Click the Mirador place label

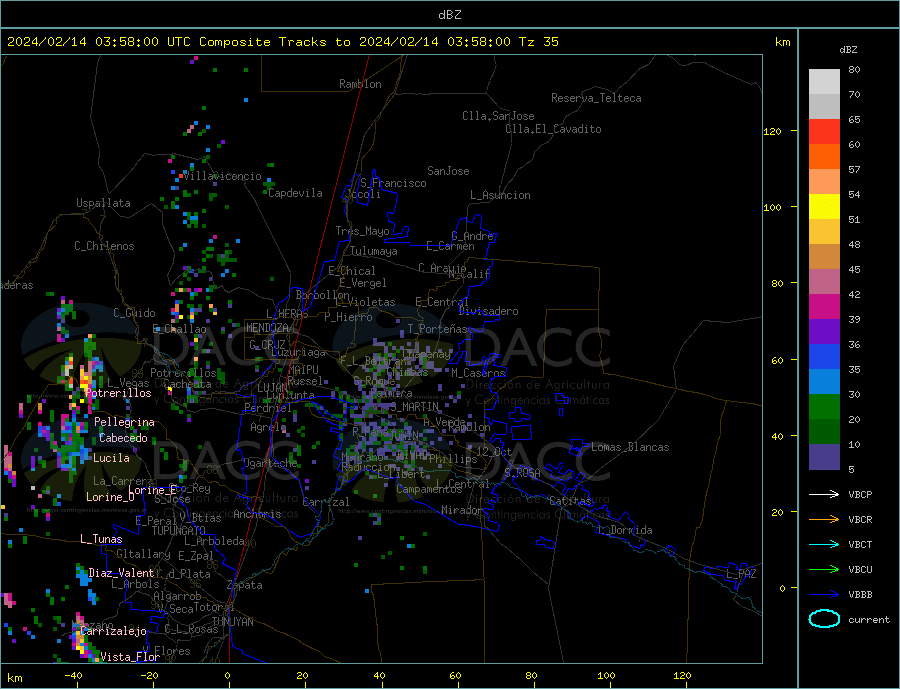[x=462, y=510]
